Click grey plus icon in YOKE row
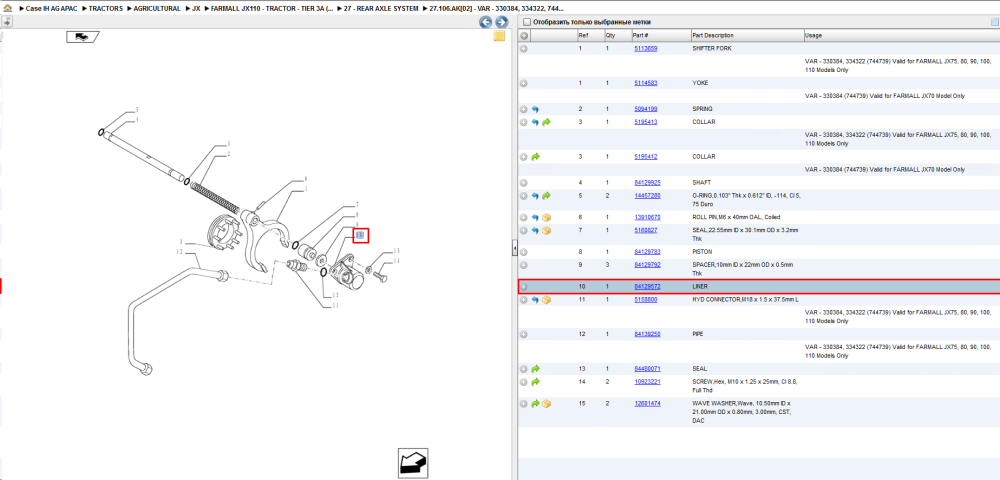This screenshot has height=480, width=1000. click(x=524, y=83)
